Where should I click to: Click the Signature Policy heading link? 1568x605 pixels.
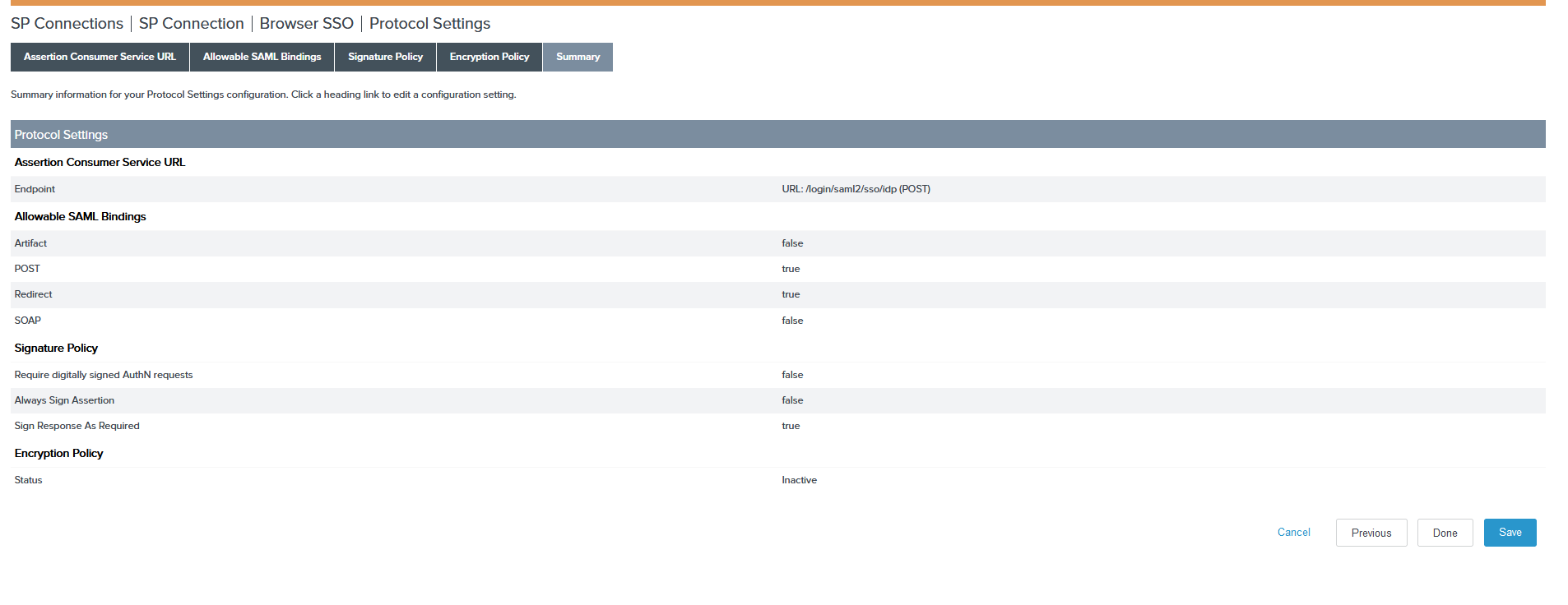pyautogui.click(x=56, y=348)
